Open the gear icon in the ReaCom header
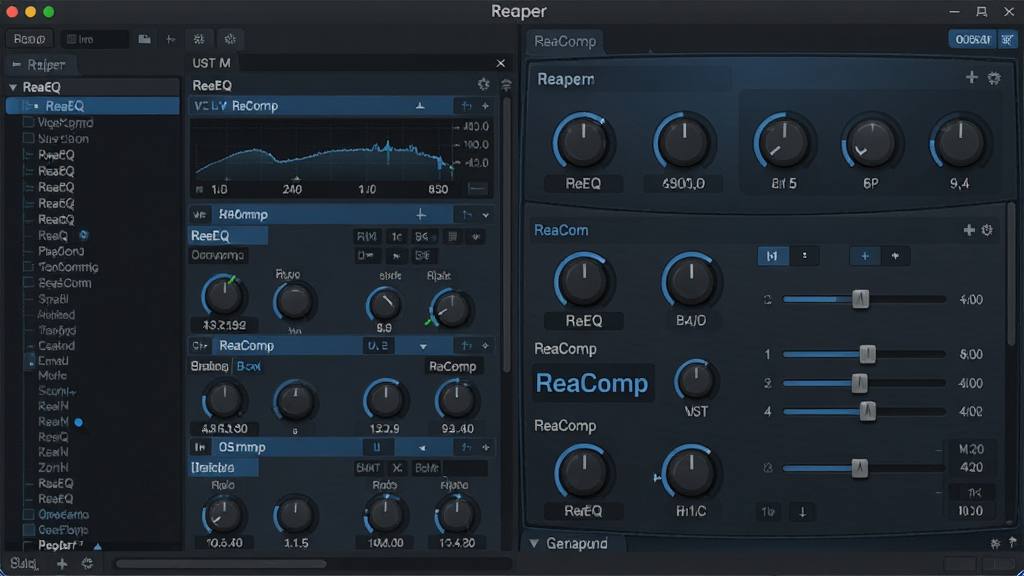 click(x=987, y=230)
